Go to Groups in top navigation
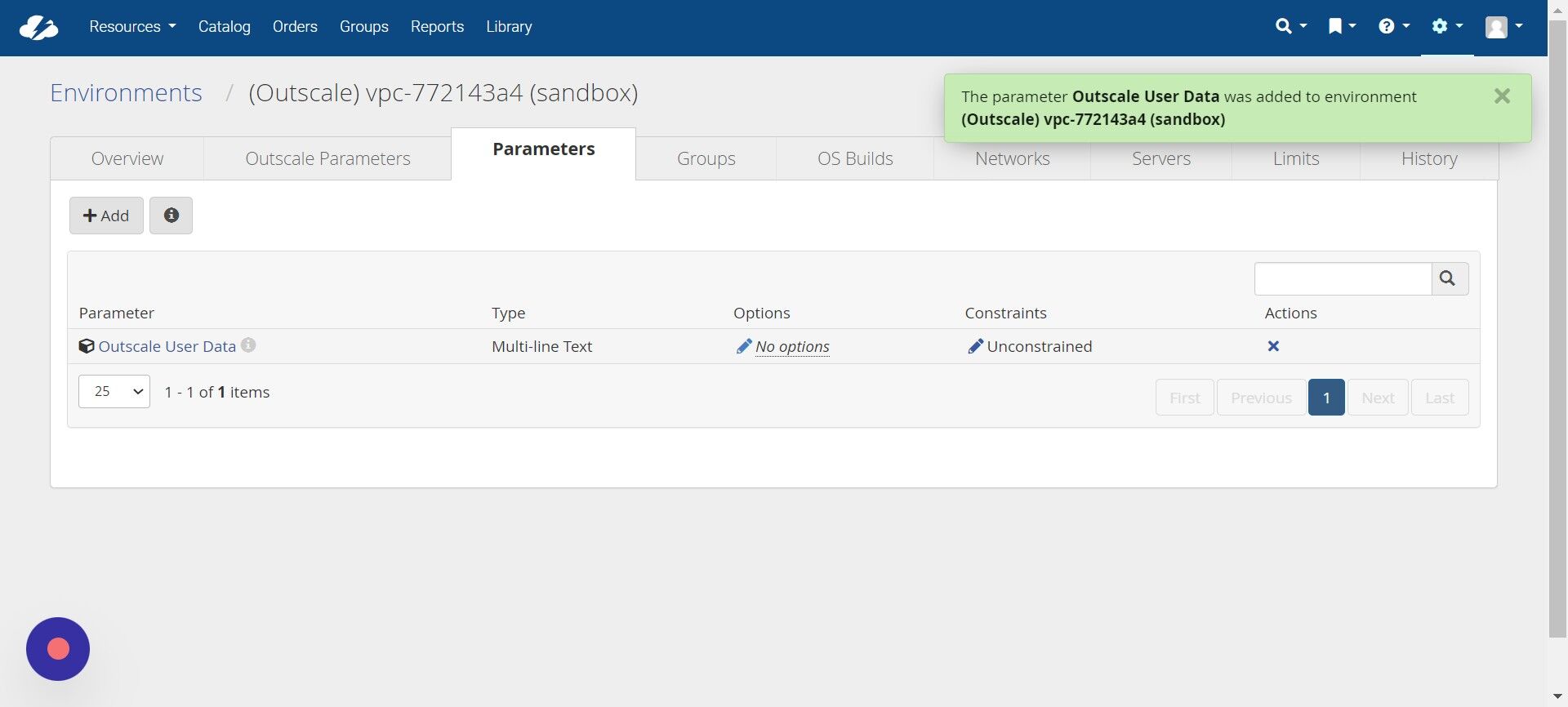This screenshot has height=707, width=1568. (364, 26)
